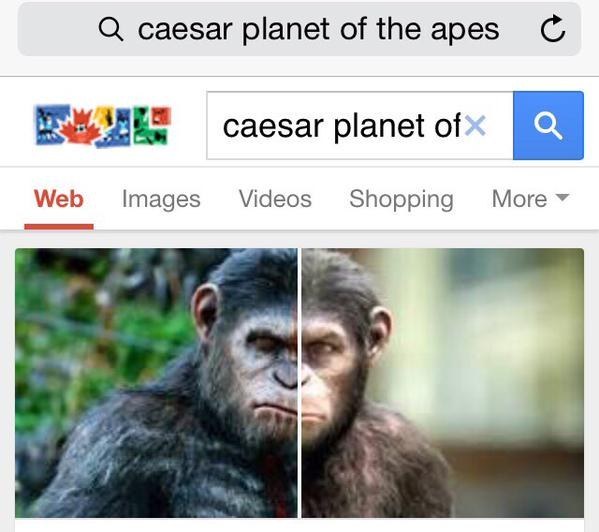Click the magnifier icon in the address bar

click(111, 29)
